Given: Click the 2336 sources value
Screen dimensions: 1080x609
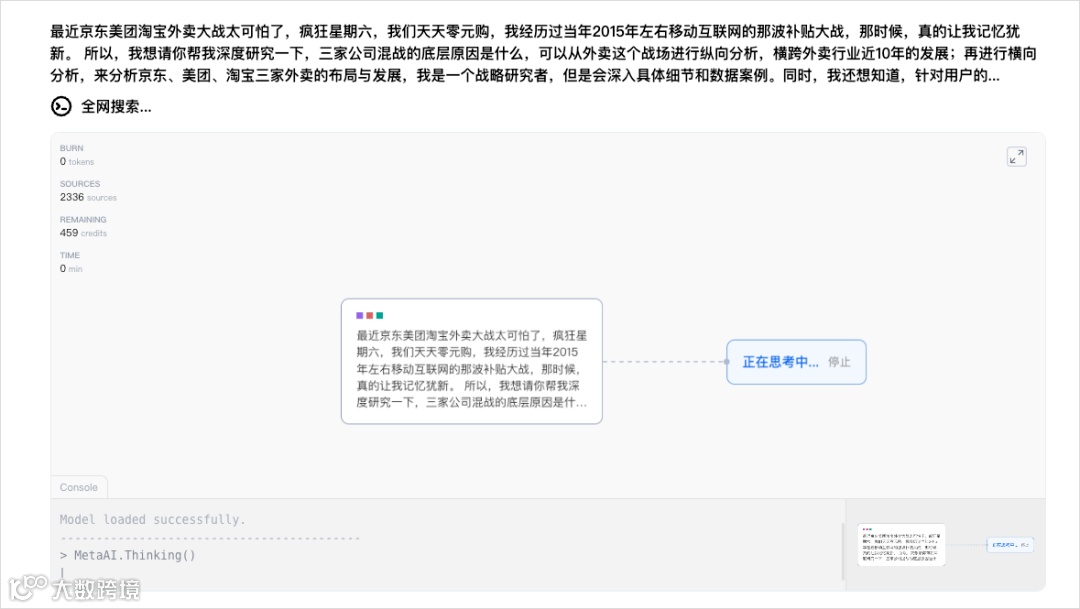Looking at the screenshot, I should click(88, 197).
